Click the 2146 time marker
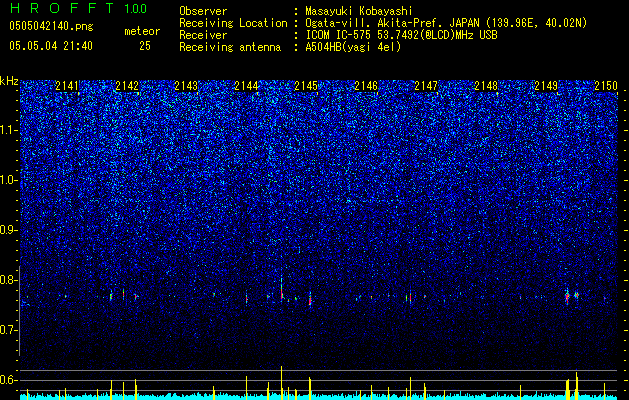The width and height of the screenshot is (629, 400). point(366,86)
